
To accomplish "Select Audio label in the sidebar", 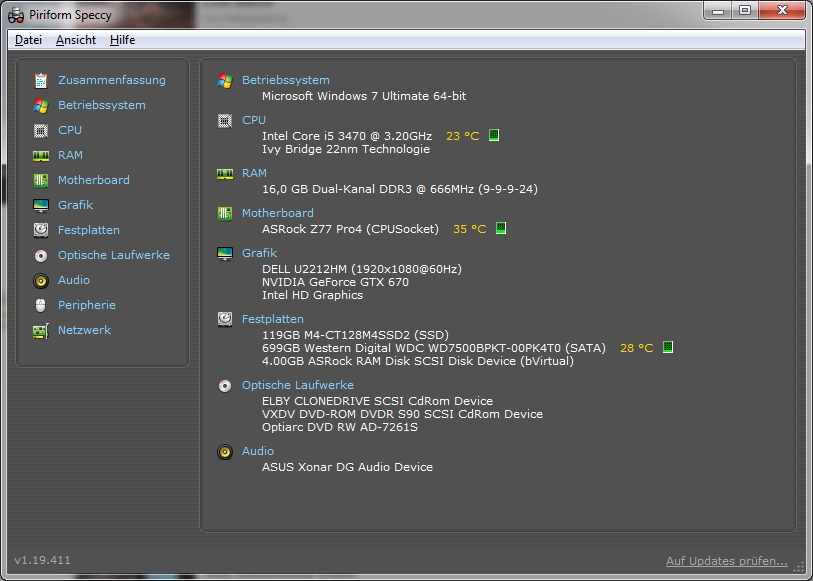I will click(74, 280).
